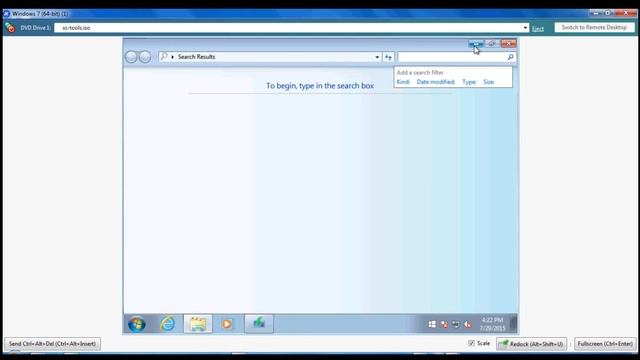Click Switch to Remote Desktop button
The width and height of the screenshot is (640, 360).
pyautogui.click(x=594, y=27)
